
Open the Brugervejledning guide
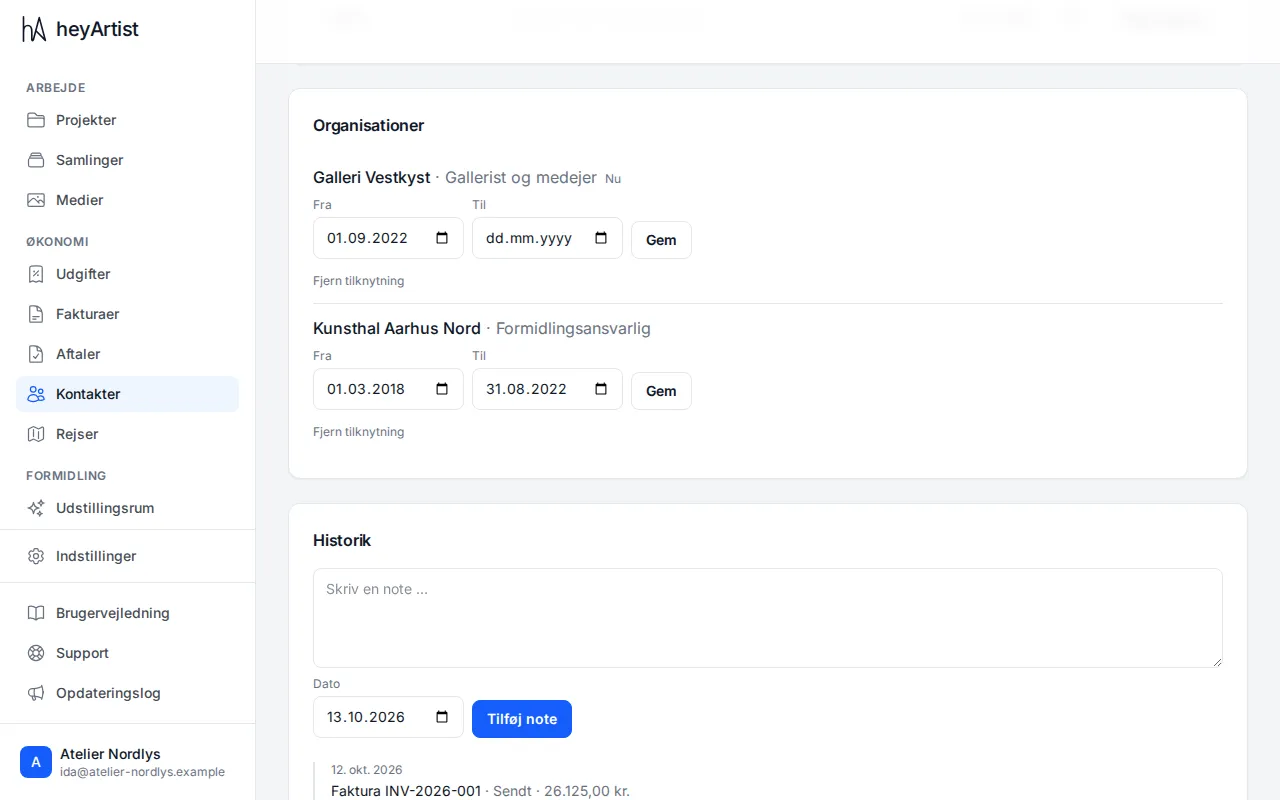coord(127,613)
